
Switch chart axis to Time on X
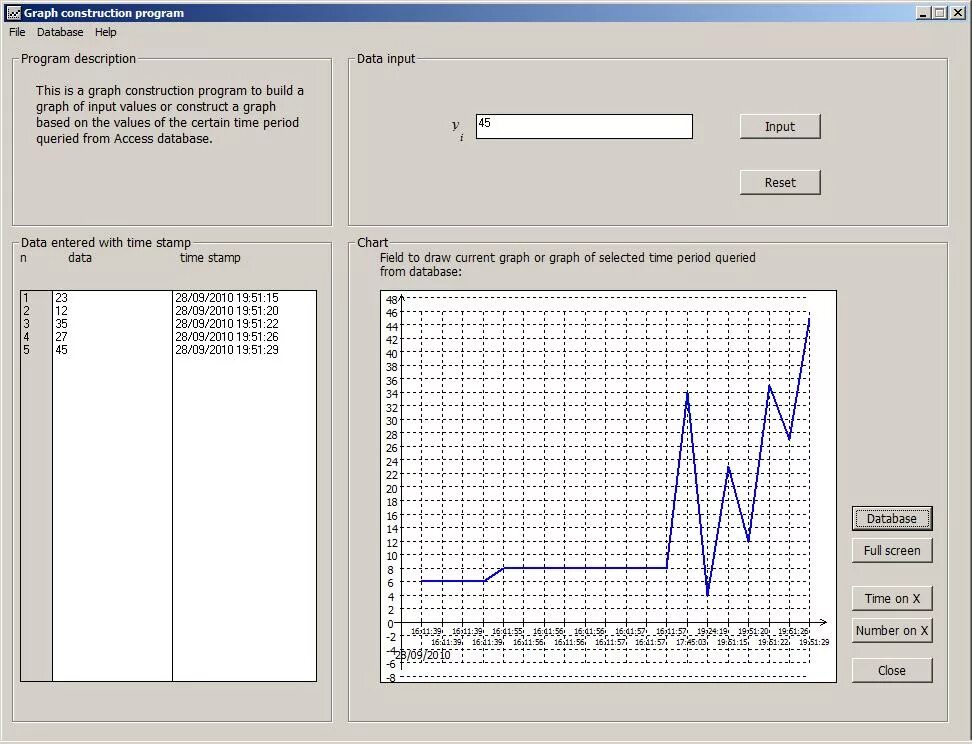click(891, 598)
